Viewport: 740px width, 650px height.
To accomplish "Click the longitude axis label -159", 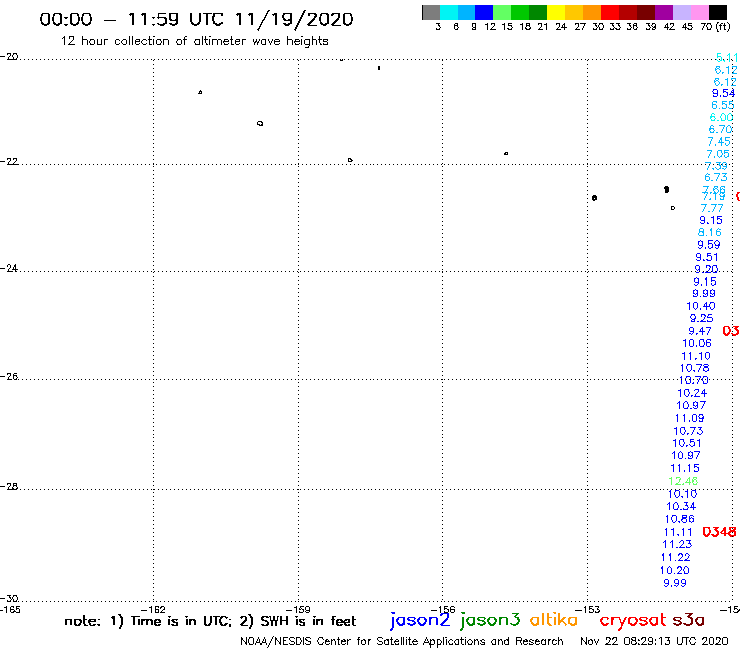I will click(298, 609).
